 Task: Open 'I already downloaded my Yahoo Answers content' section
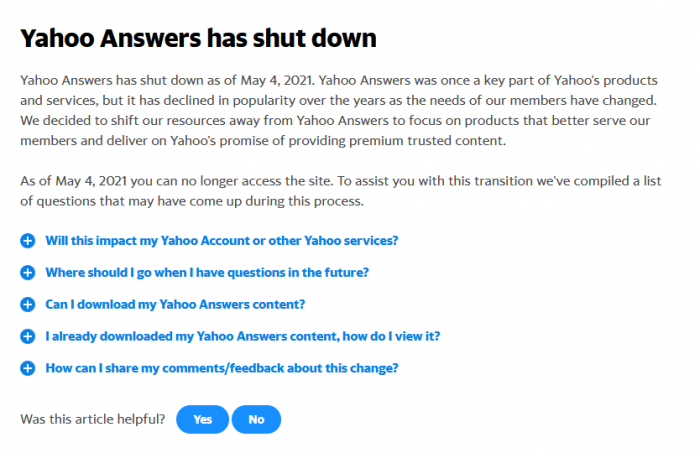[242, 336]
